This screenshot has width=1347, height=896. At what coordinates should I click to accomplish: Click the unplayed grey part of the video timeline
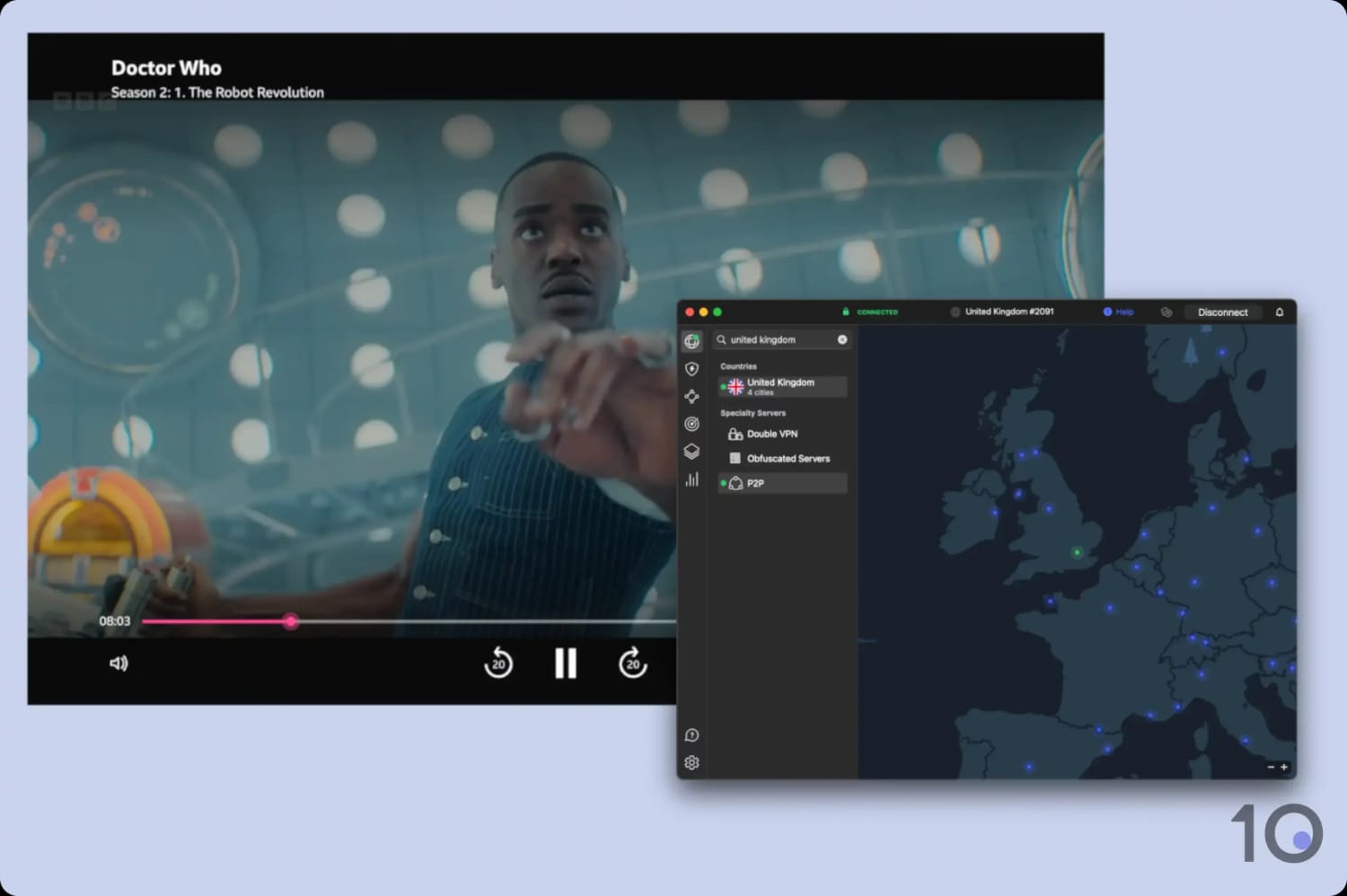tap(487, 621)
